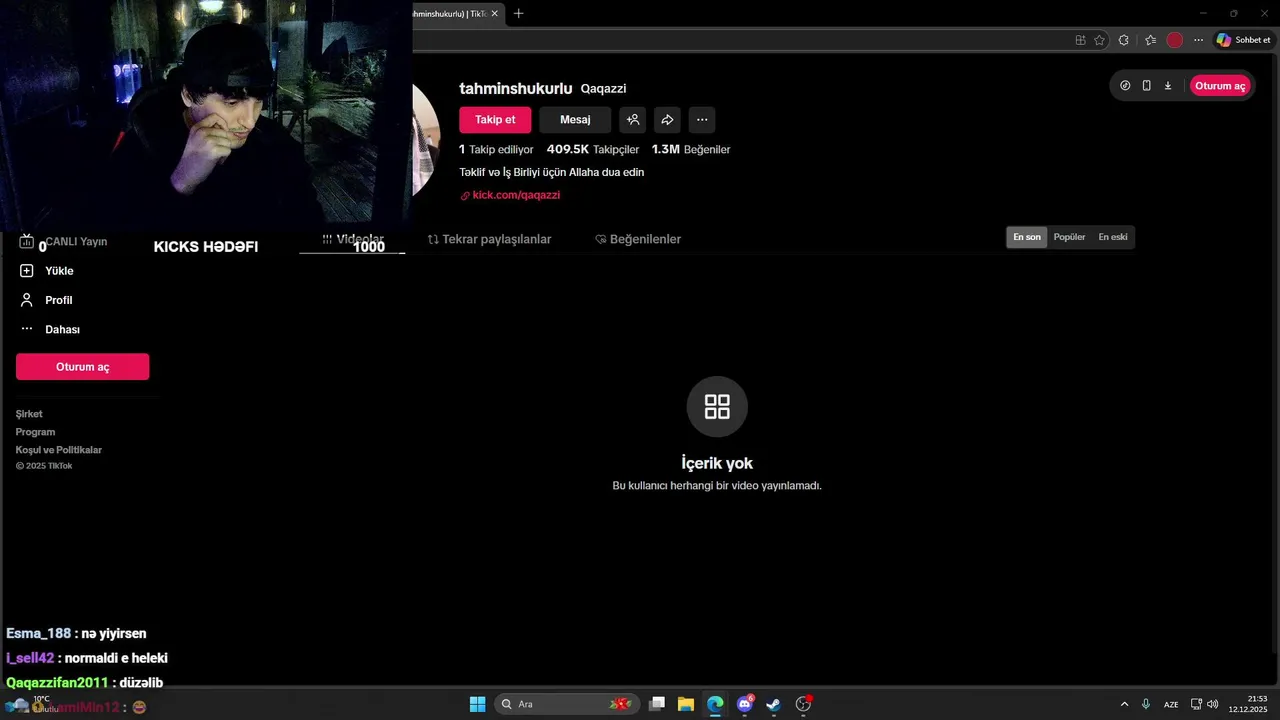The width and height of the screenshot is (1280, 720).
Task: Select the En son sort option
Action: [x=1027, y=237]
